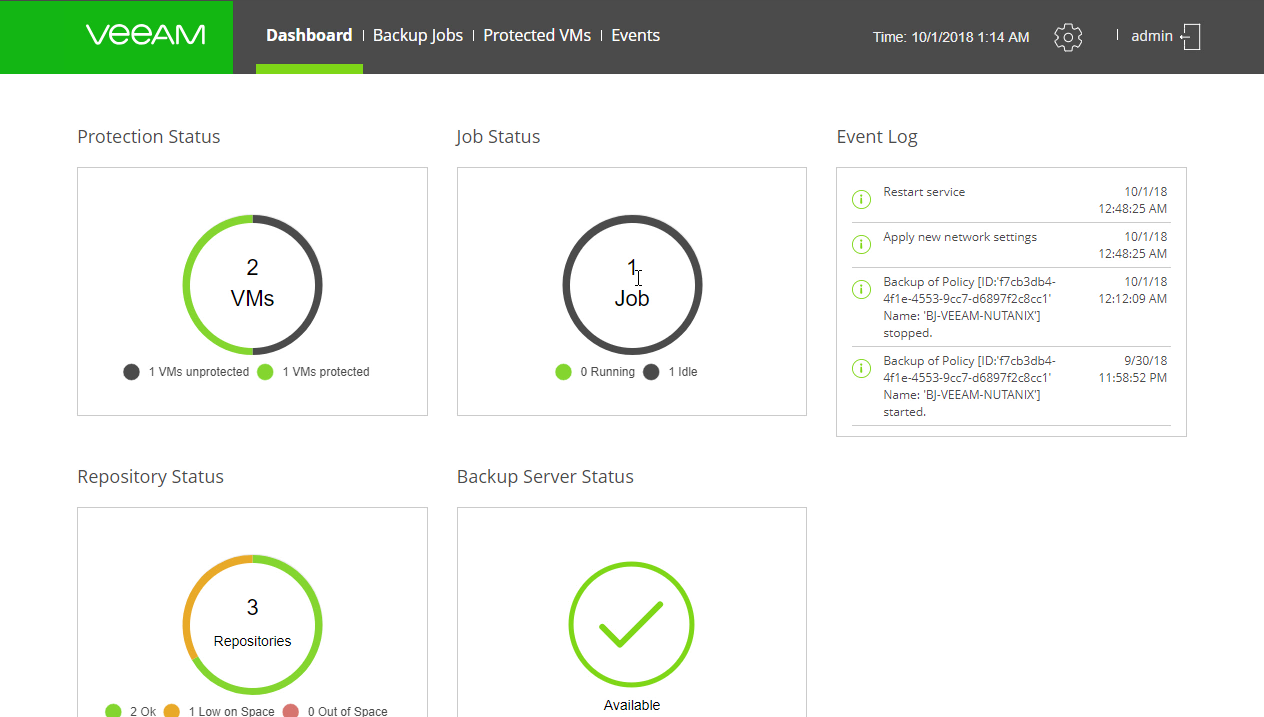Click the Job Status heading

[498, 137]
